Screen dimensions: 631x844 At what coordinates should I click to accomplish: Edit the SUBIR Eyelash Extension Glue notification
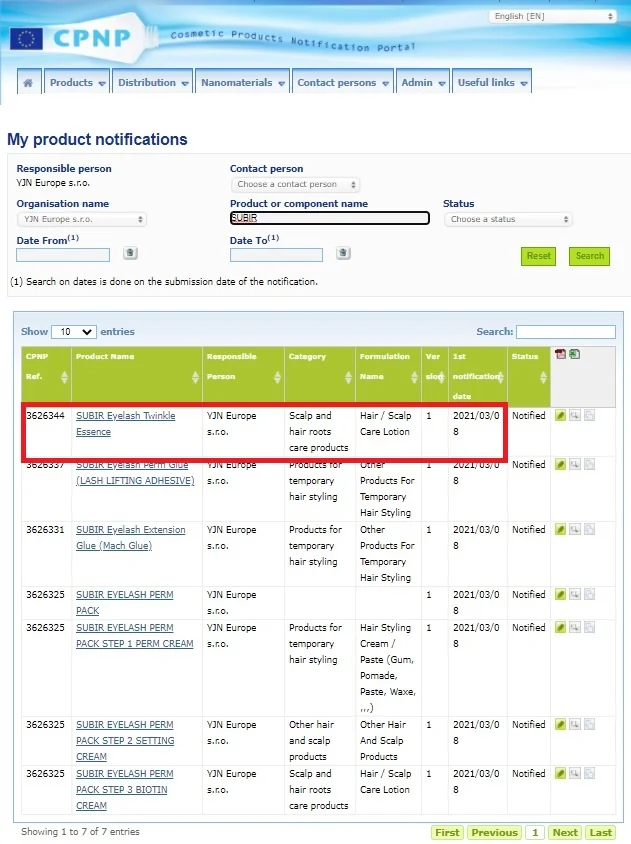coord(560,530)
